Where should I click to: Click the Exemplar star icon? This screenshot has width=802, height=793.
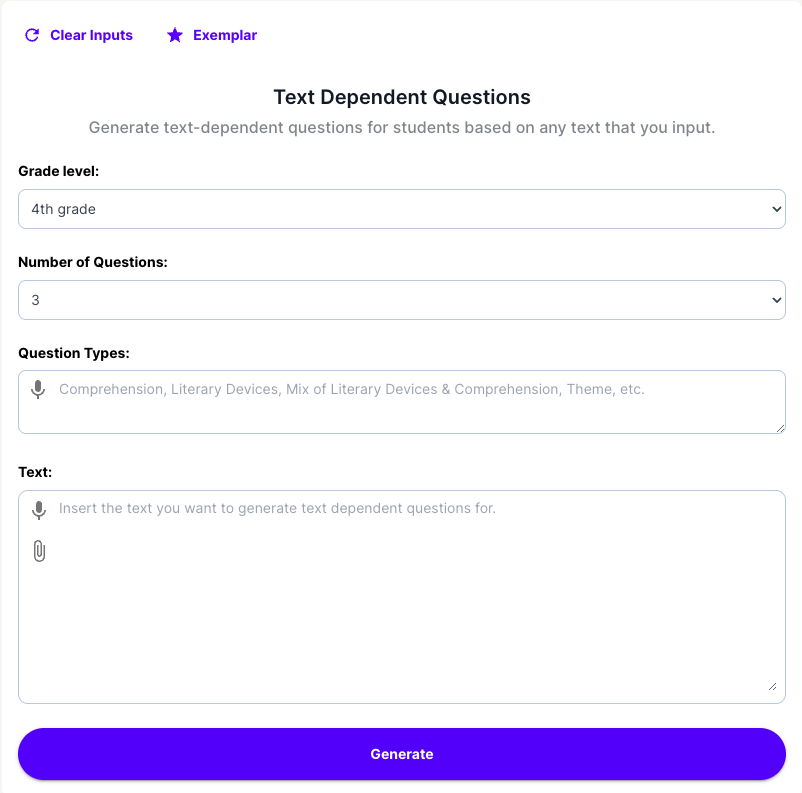point(175,35)
